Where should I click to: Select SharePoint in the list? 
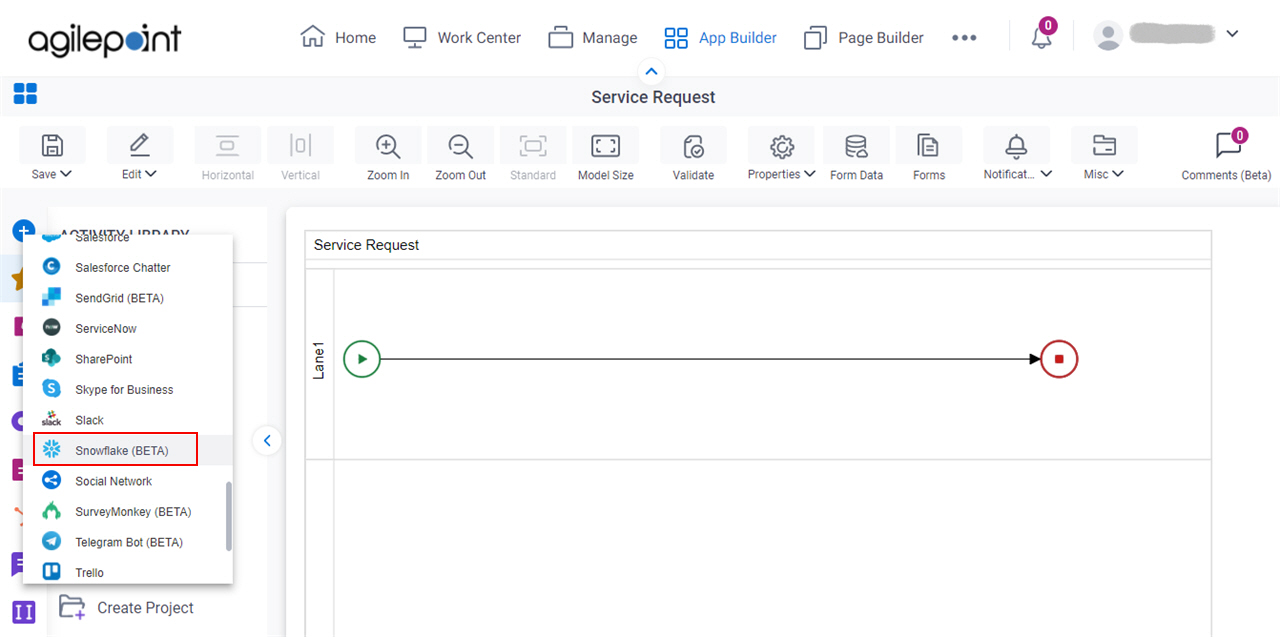tap(128, 359)
